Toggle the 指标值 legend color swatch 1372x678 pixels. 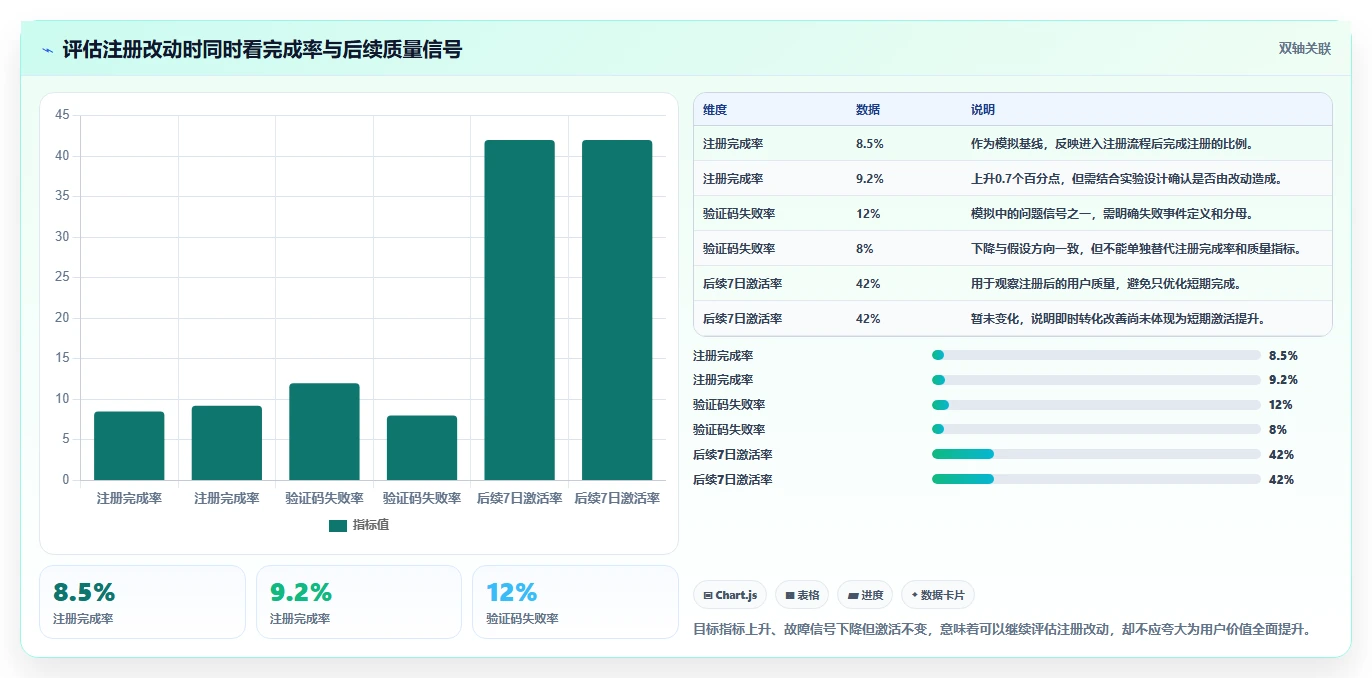click(338, 525)
